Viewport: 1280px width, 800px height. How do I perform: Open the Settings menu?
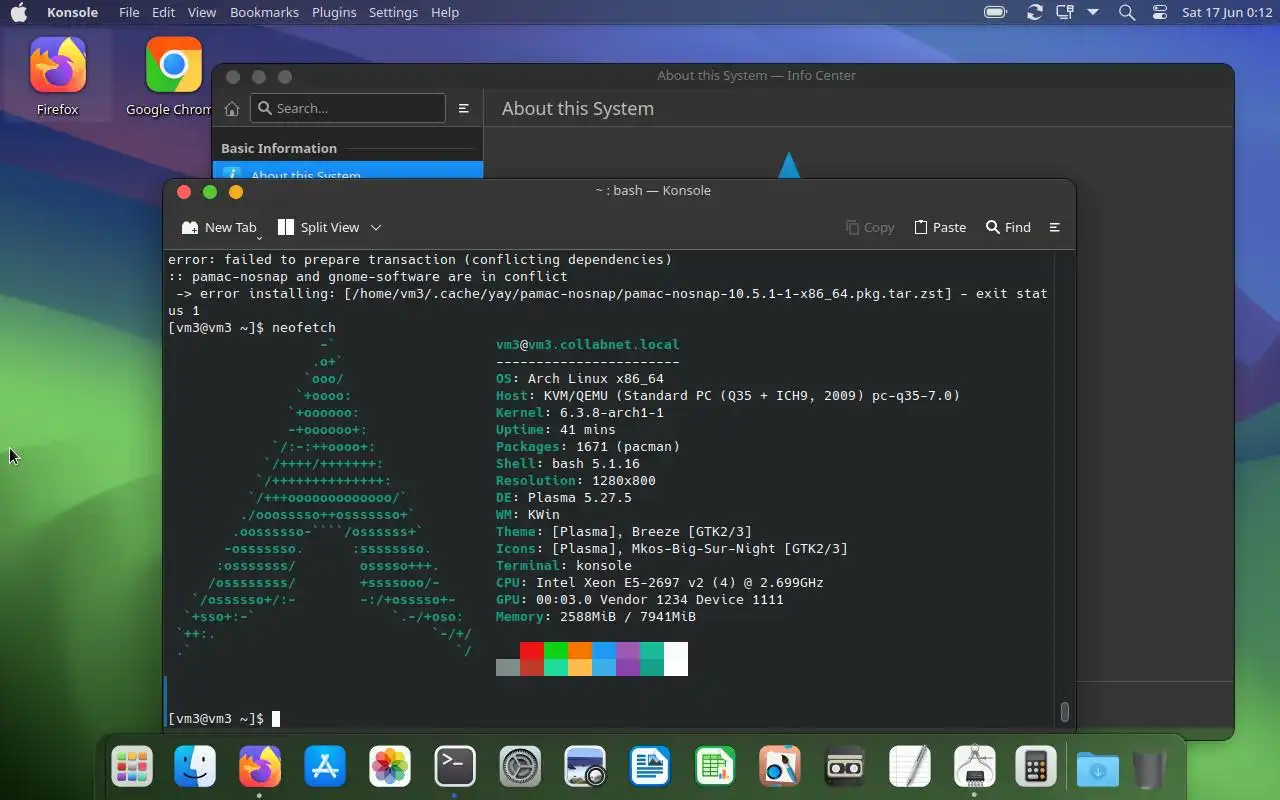pos(393,12)
